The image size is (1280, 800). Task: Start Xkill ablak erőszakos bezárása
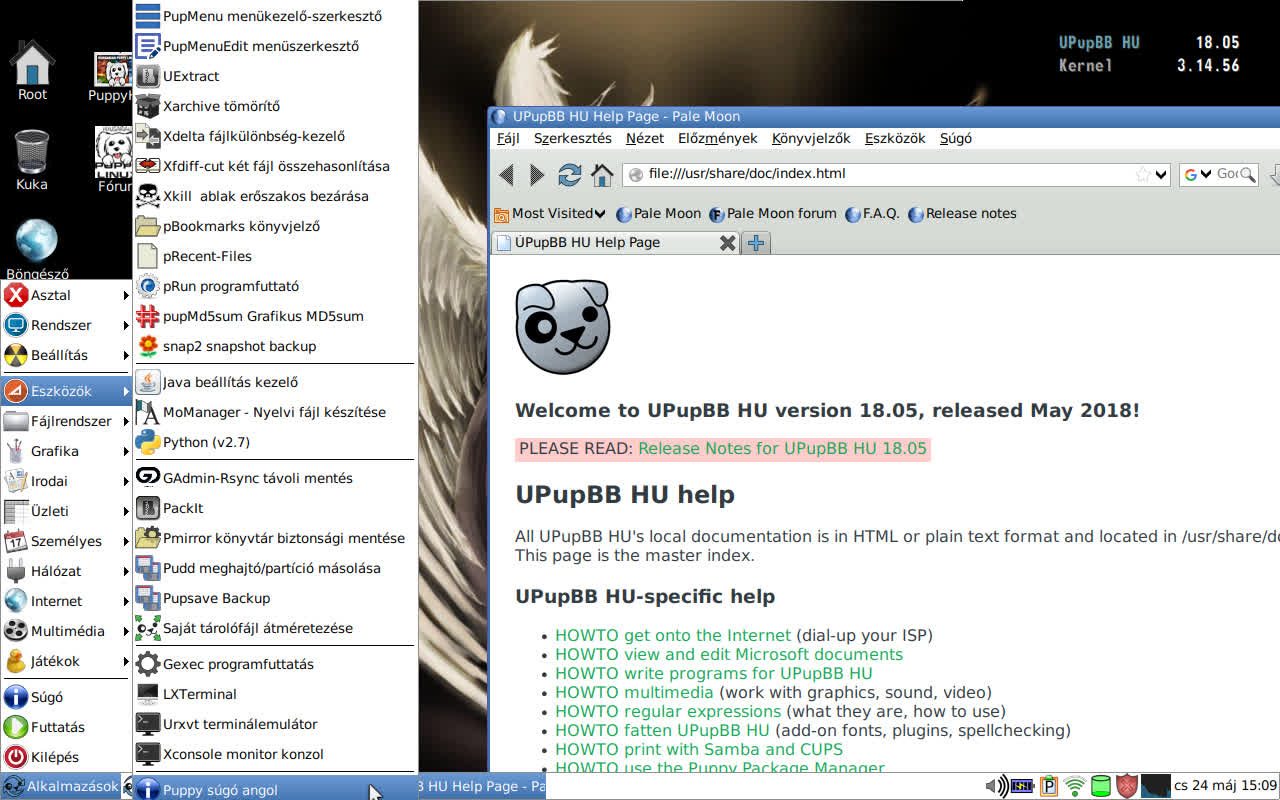(276, 196)
